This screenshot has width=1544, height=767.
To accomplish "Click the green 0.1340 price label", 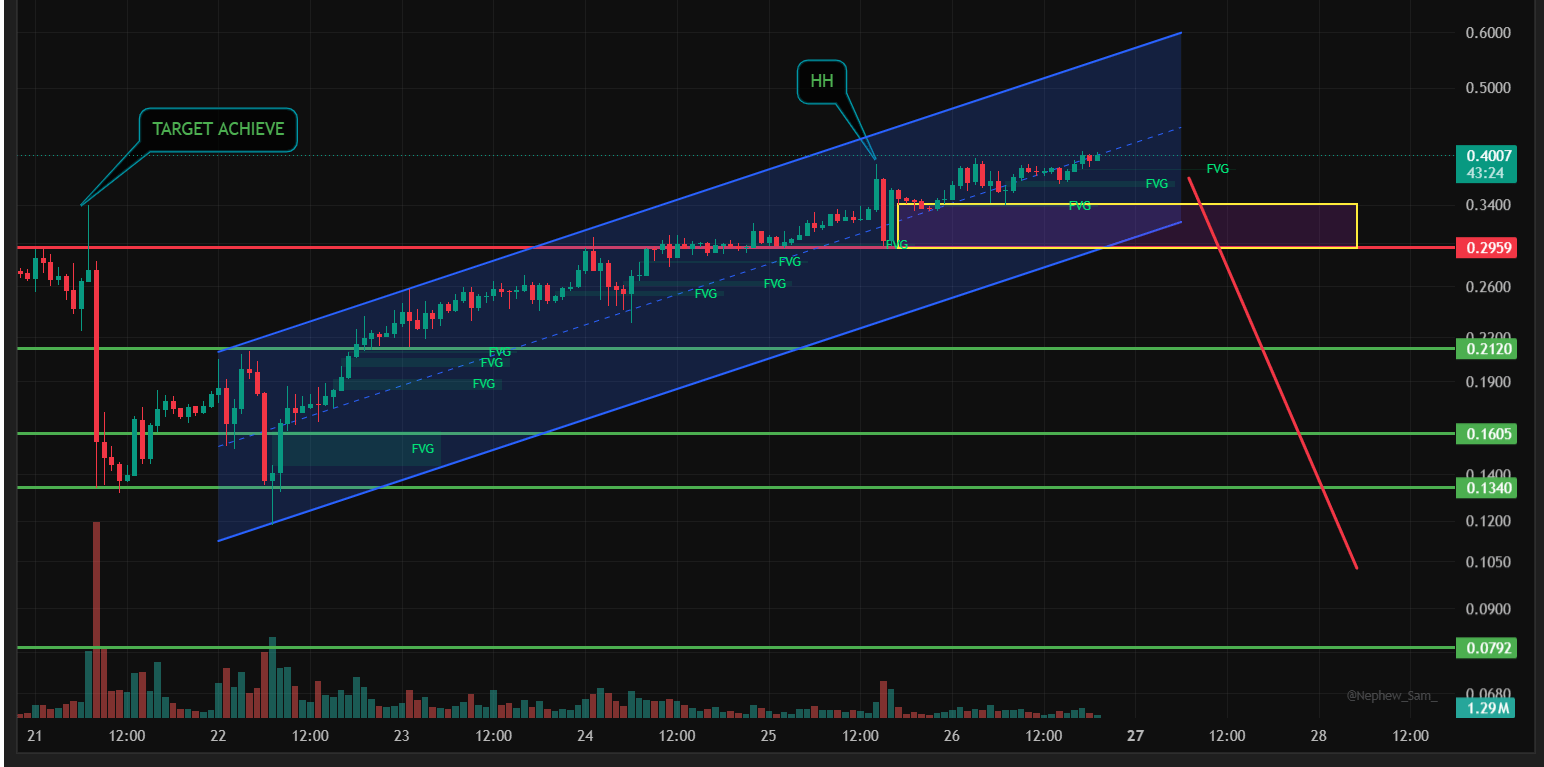I will 1487,488.
